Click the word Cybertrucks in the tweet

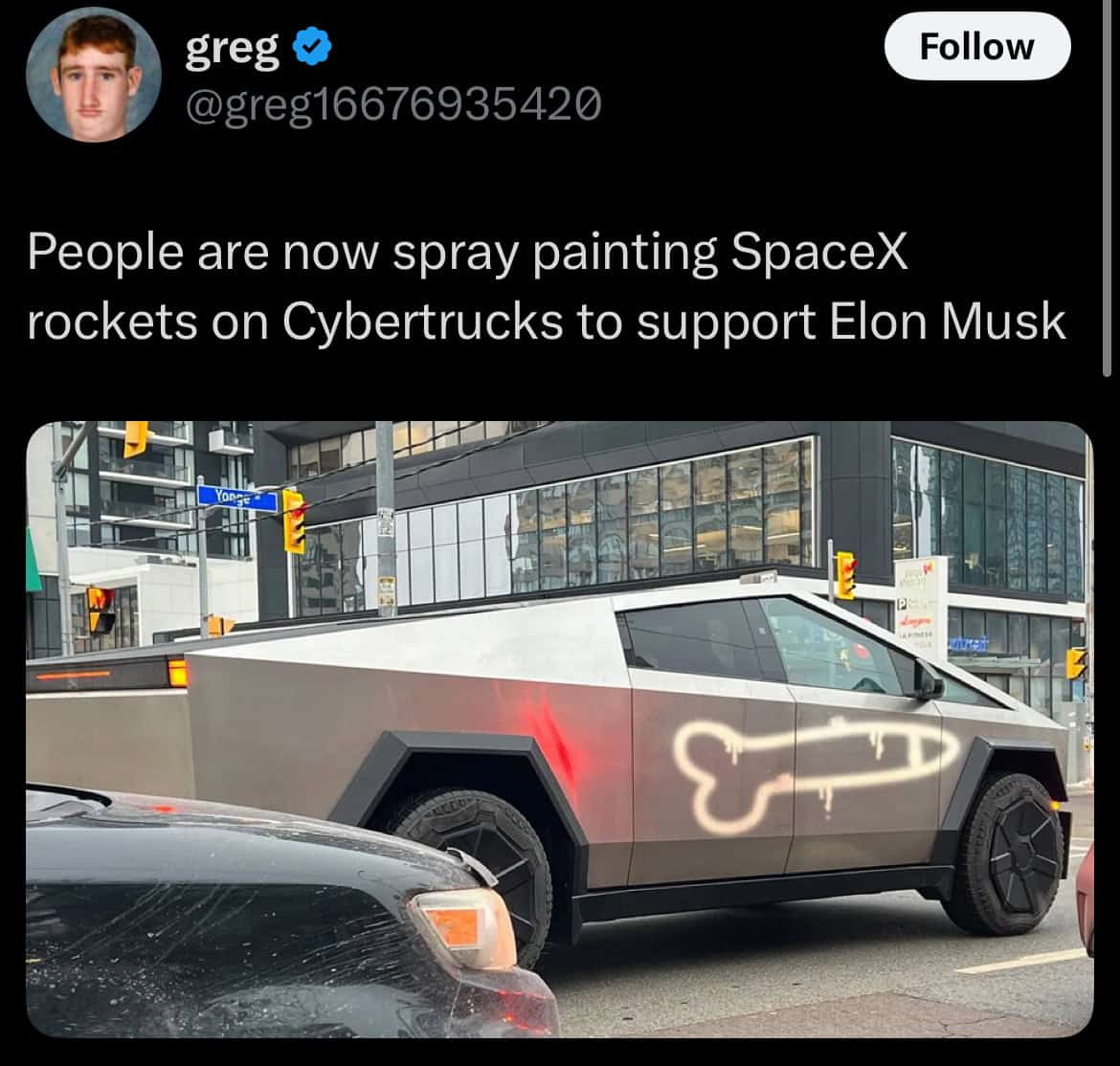[422, 322]
